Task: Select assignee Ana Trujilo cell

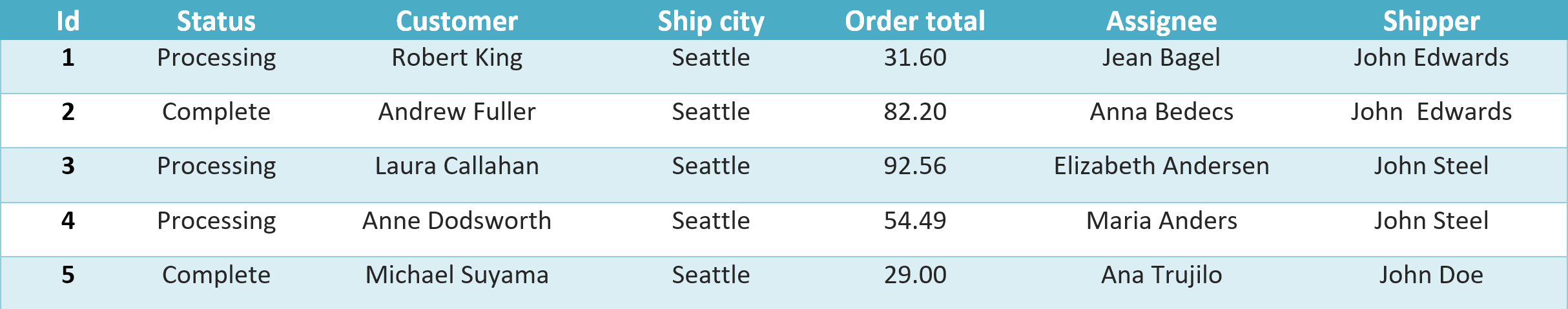Action: (1161, 275)
